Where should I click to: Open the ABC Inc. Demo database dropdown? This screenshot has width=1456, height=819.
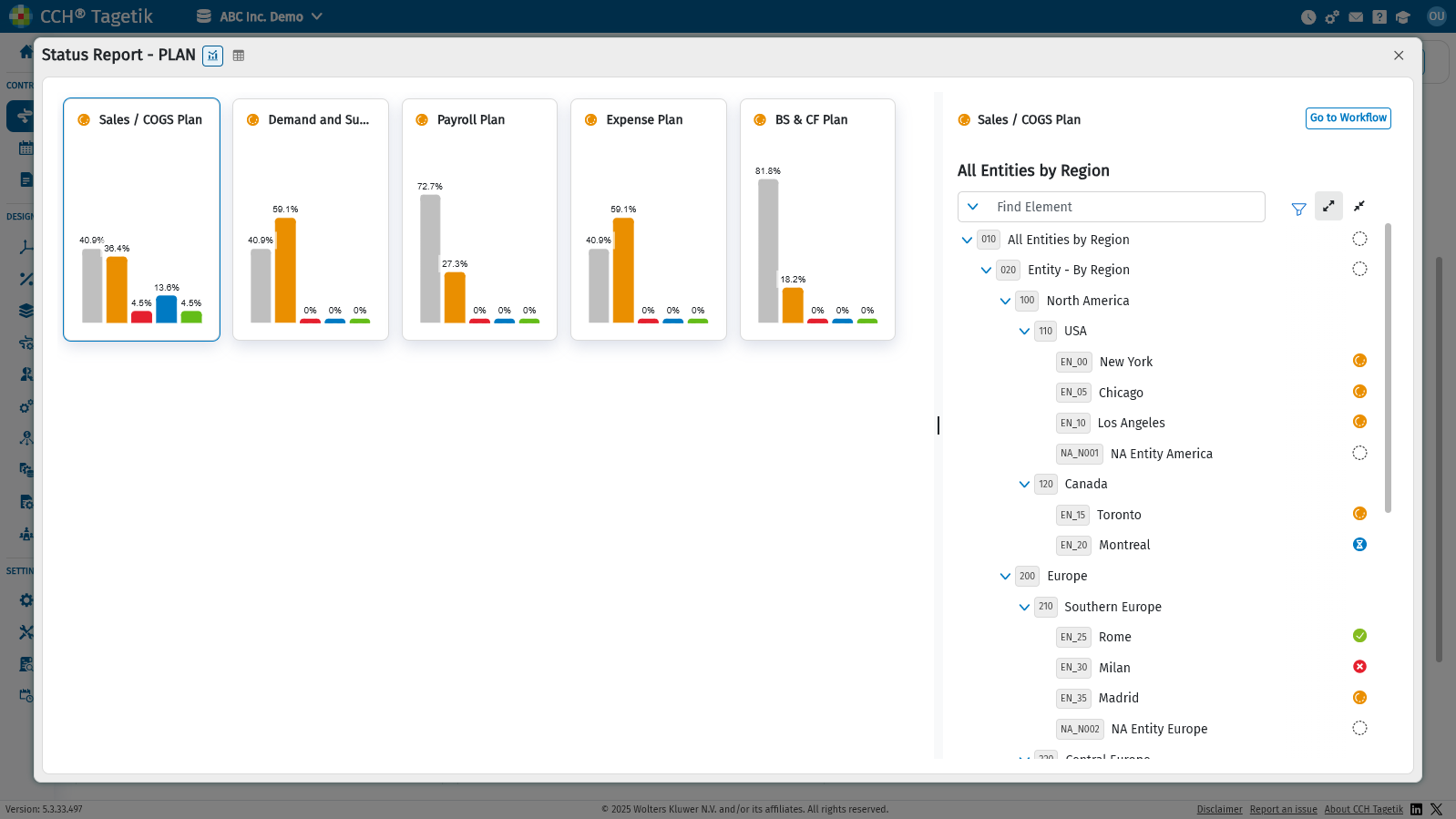[x=260, y=16]
